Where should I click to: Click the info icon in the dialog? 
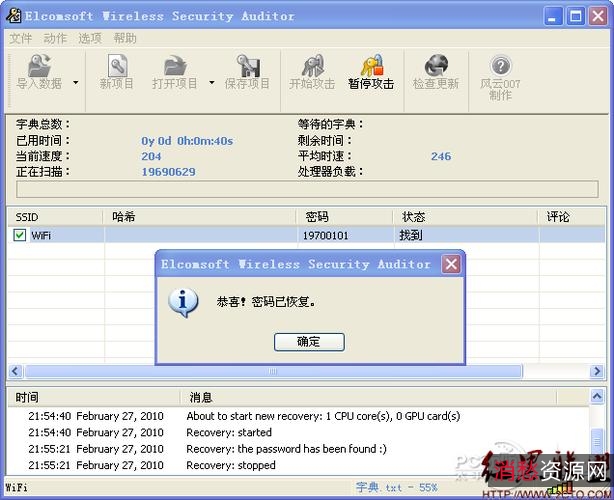(183, 303)
